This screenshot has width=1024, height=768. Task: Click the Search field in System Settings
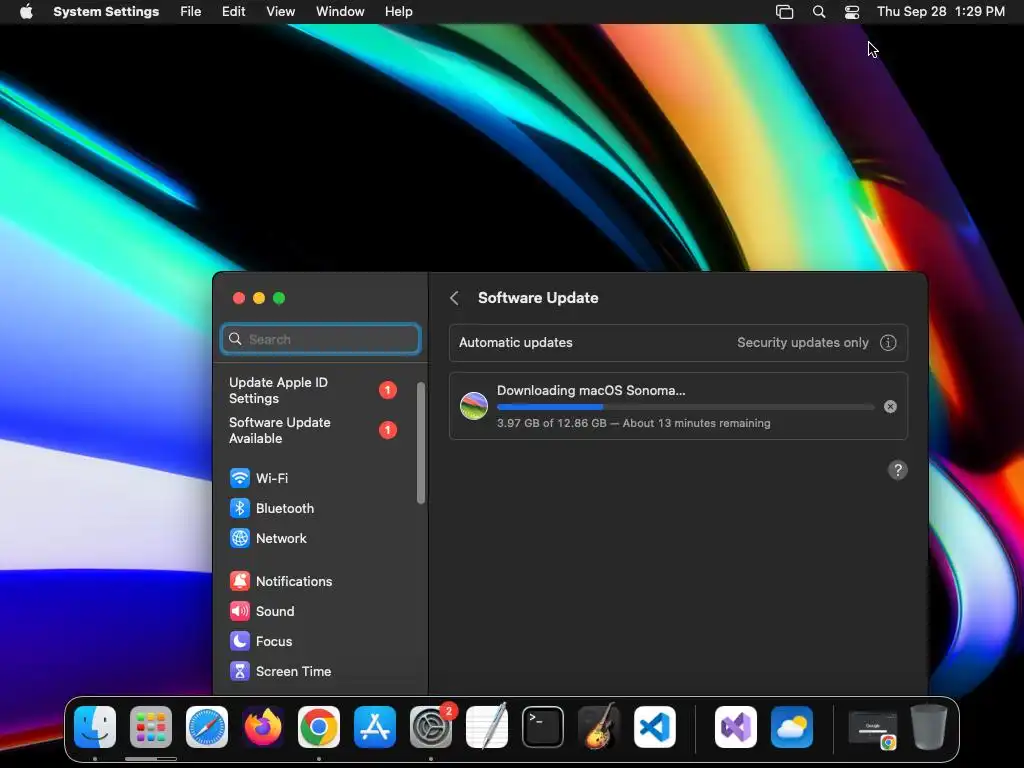click(320, 339)
